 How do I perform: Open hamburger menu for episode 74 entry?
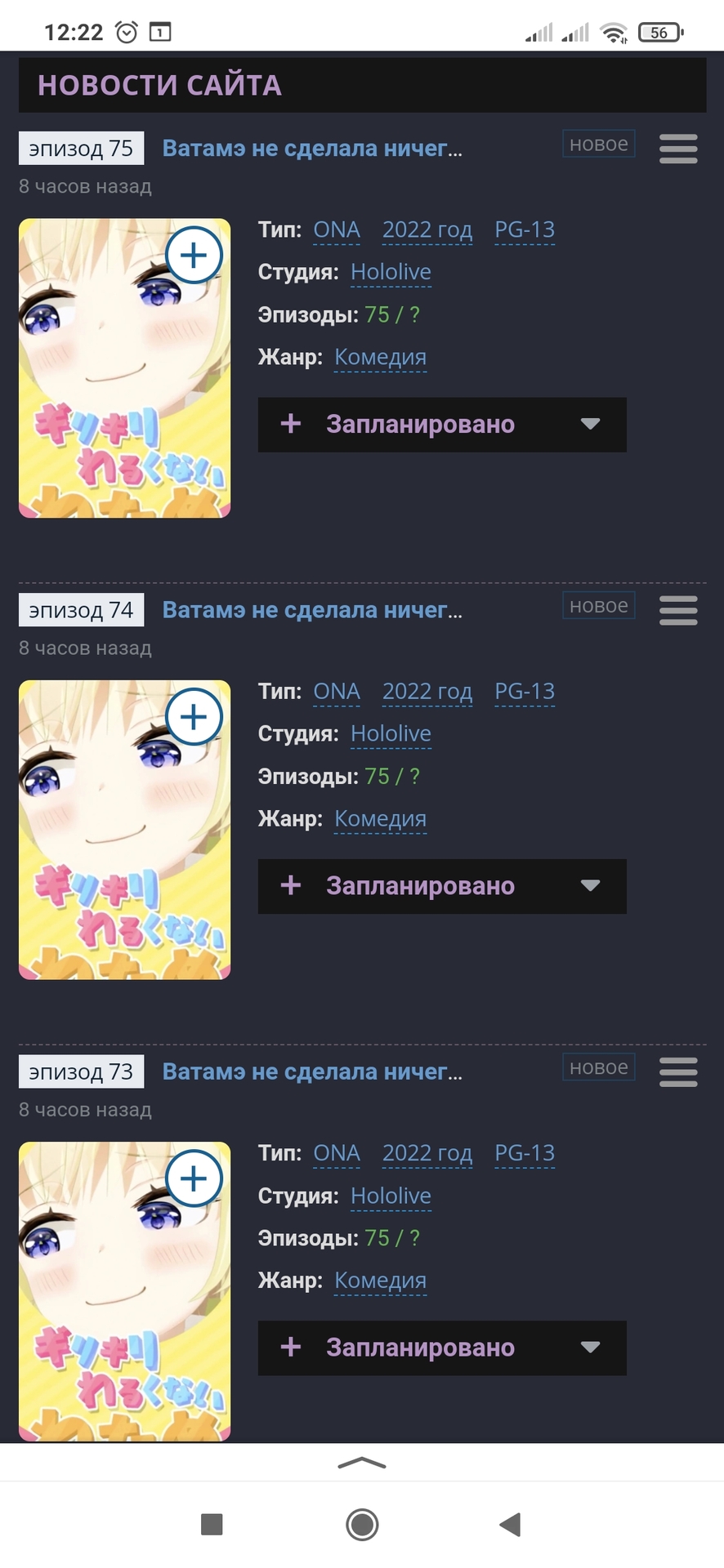coord(678,610)
